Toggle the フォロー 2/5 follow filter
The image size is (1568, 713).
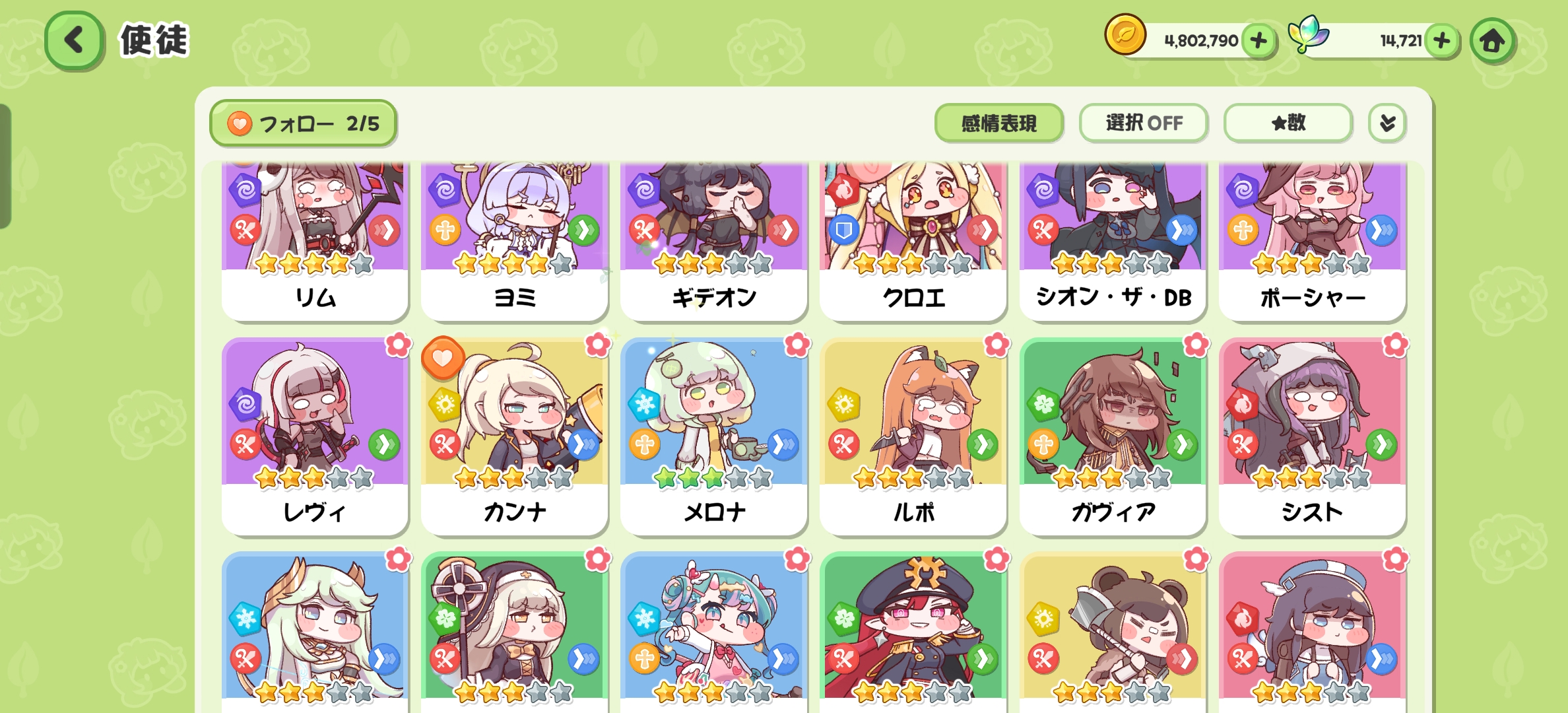[x=304, y=123]
